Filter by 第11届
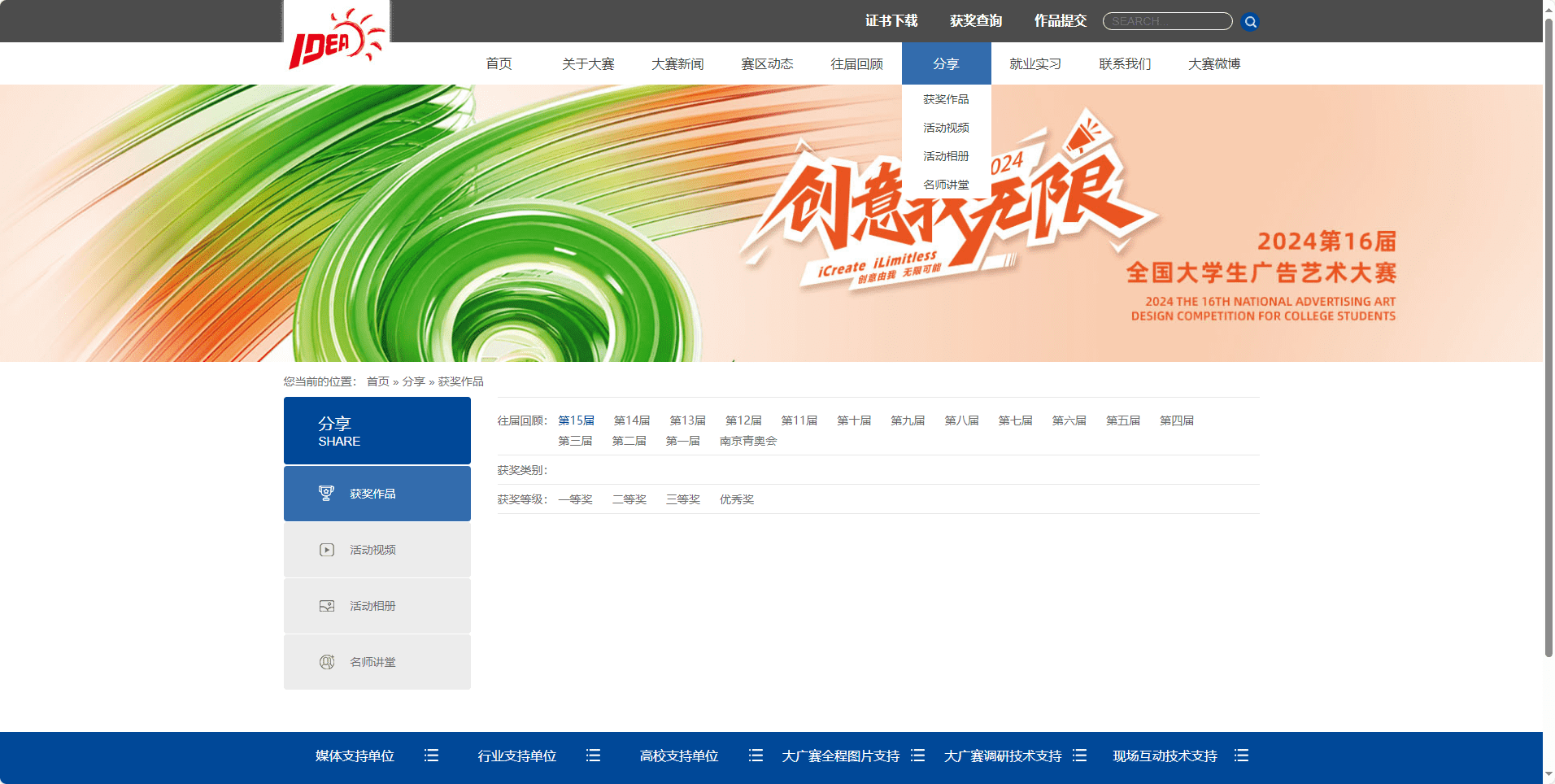This screenshot has width=1555, height=784. [x=799, y=420]
